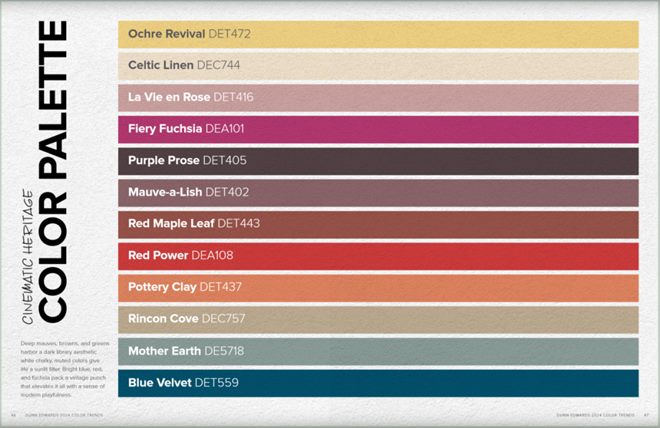This screenshot has height=428, width=660.
Task: Click the palette description paragraph
Action: (x=64, y=369)
